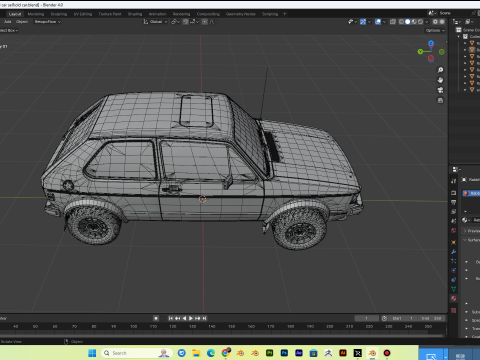Open the Global transform orientation dropdown
The width and height of the screenshot is (480, 360).
tap(155, 22)
